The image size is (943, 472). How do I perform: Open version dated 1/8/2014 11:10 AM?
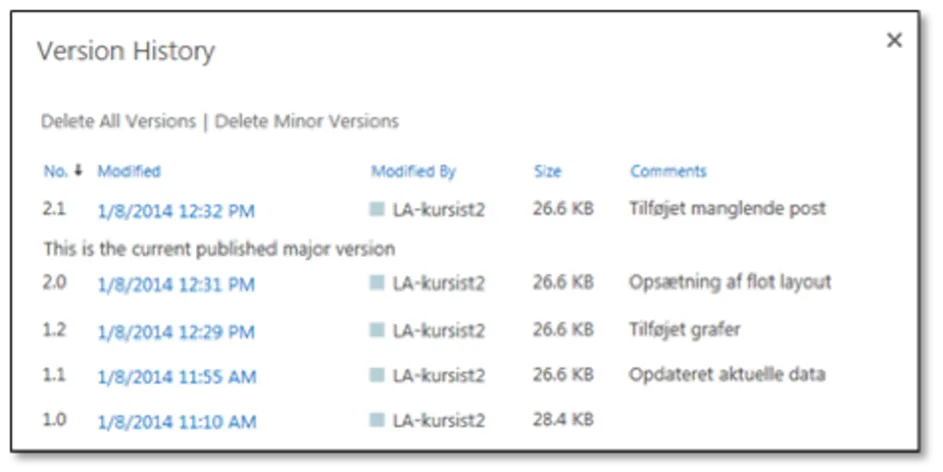(x=177, y=422)
